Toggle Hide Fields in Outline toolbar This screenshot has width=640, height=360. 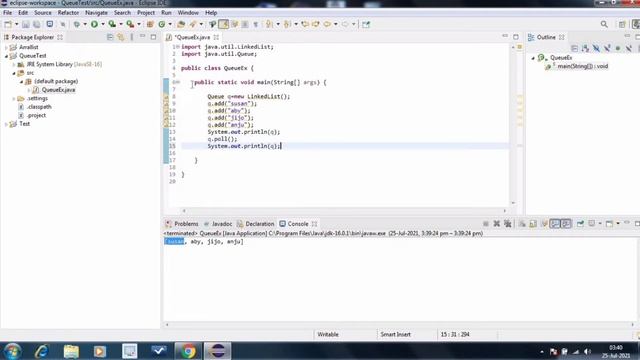(x=596, y=49)
